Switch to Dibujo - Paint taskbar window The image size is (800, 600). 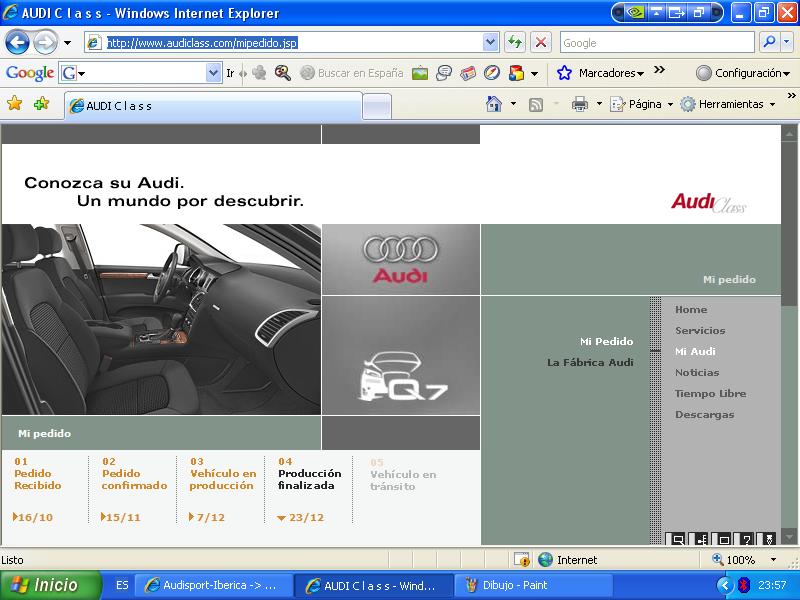click(532, 585)
